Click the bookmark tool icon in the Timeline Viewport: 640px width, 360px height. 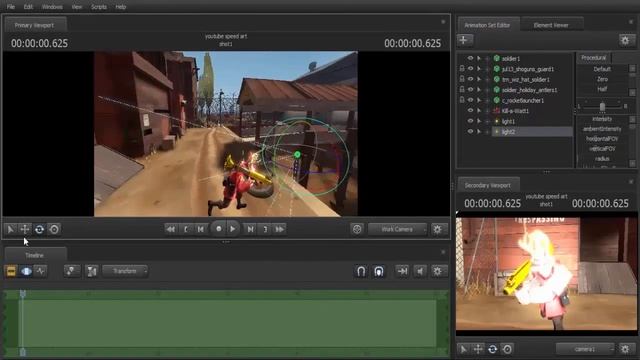pyautogui.click(x=71, y=271)
